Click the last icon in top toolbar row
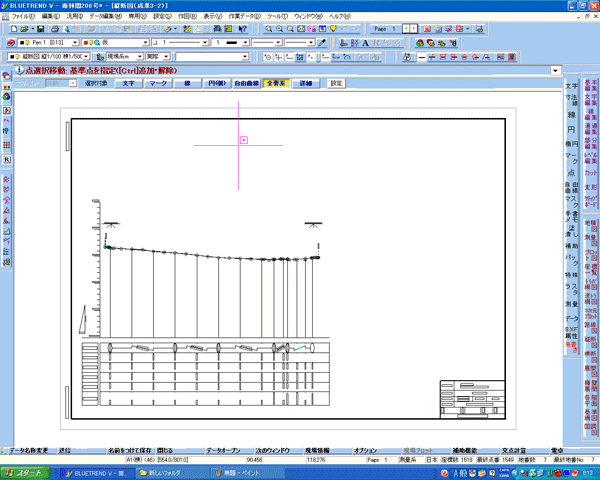 click(479, 29)
